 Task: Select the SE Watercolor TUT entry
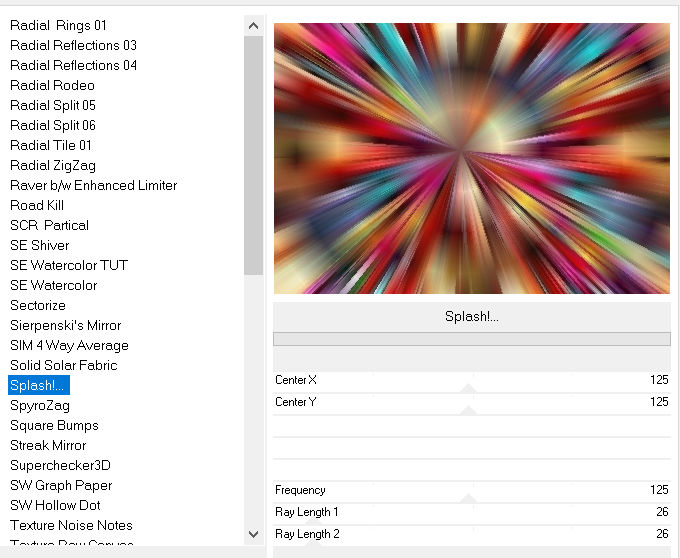(69, 265)
